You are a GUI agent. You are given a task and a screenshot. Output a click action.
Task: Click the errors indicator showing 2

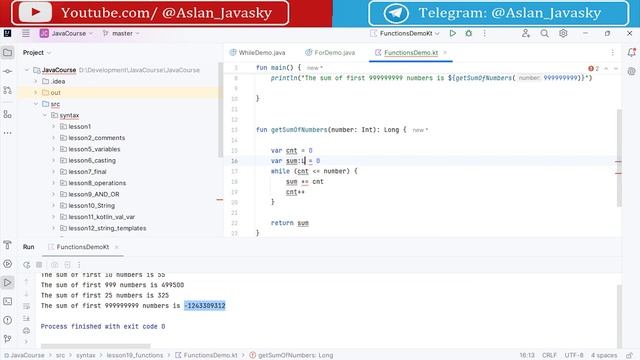click(593, 69)
